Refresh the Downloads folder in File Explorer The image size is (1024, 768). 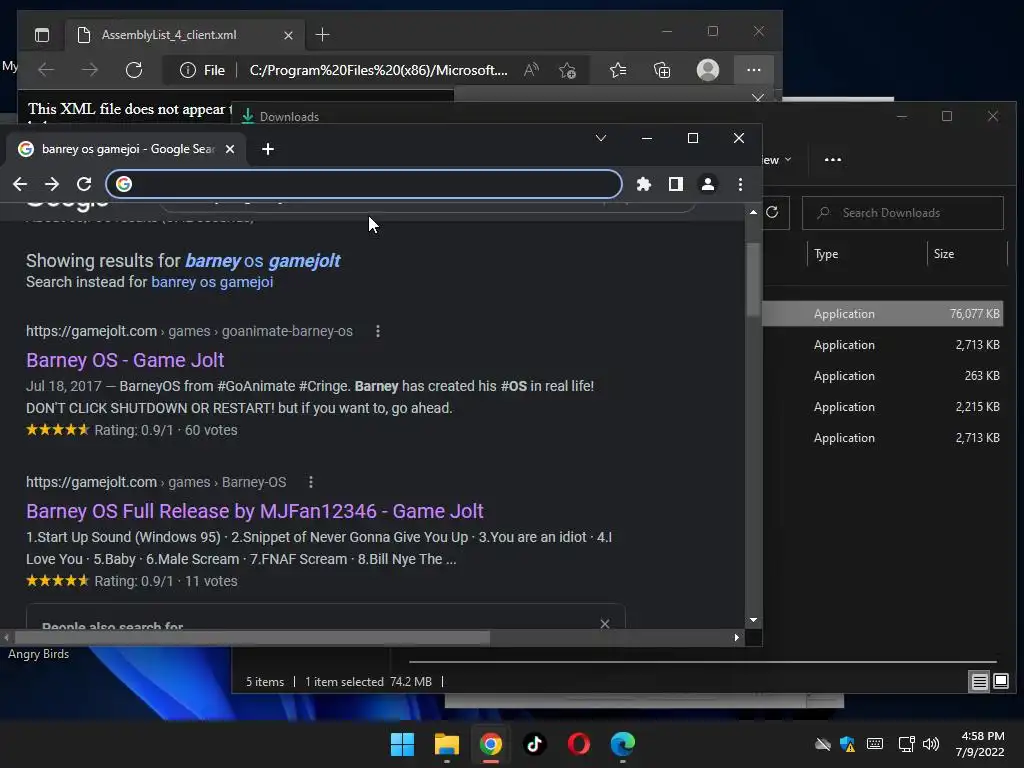(772, 212)
